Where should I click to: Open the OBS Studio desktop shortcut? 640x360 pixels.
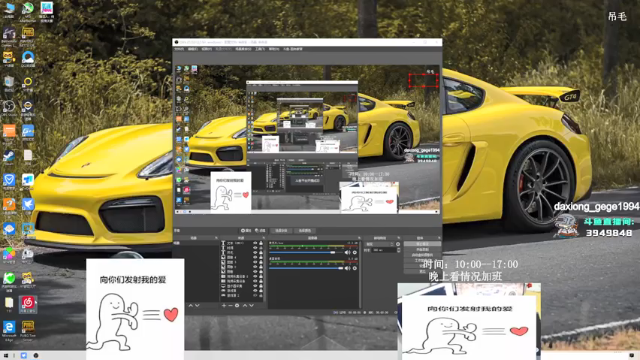[x=9, y=107]
